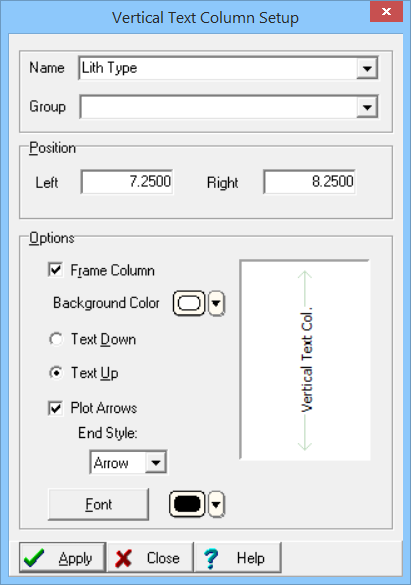Screen dimensions: 411x585
Task: Click the black font color swatch
Action: coord(187,504)
